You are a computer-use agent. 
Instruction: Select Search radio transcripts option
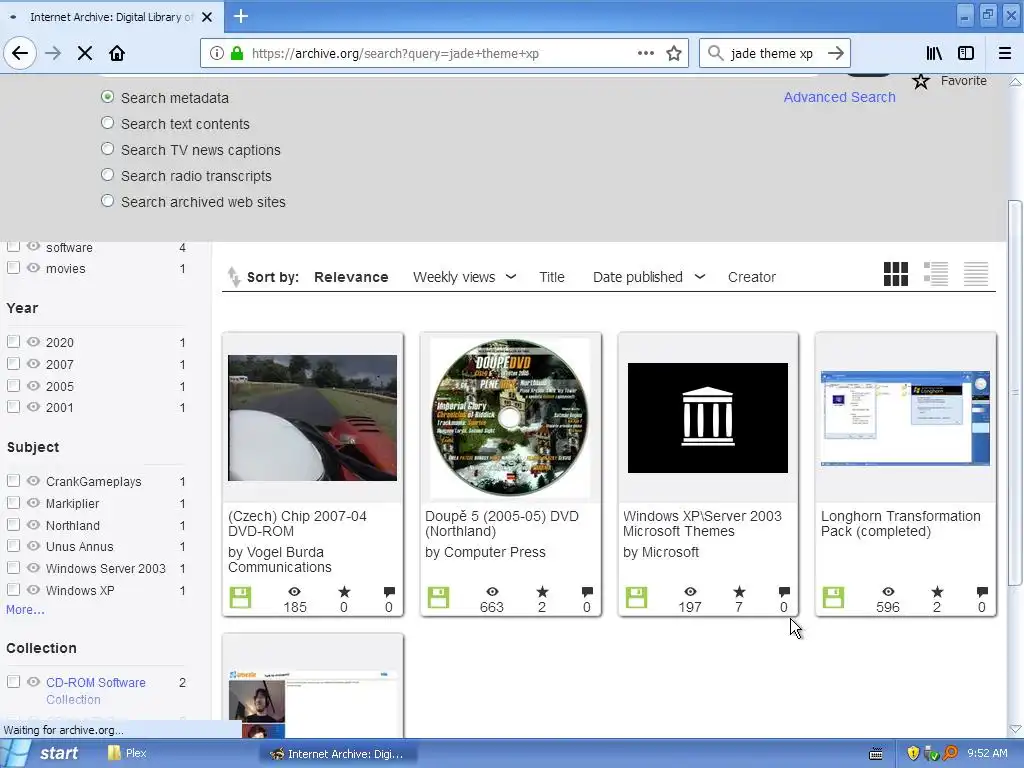click(x=108, y=175)
